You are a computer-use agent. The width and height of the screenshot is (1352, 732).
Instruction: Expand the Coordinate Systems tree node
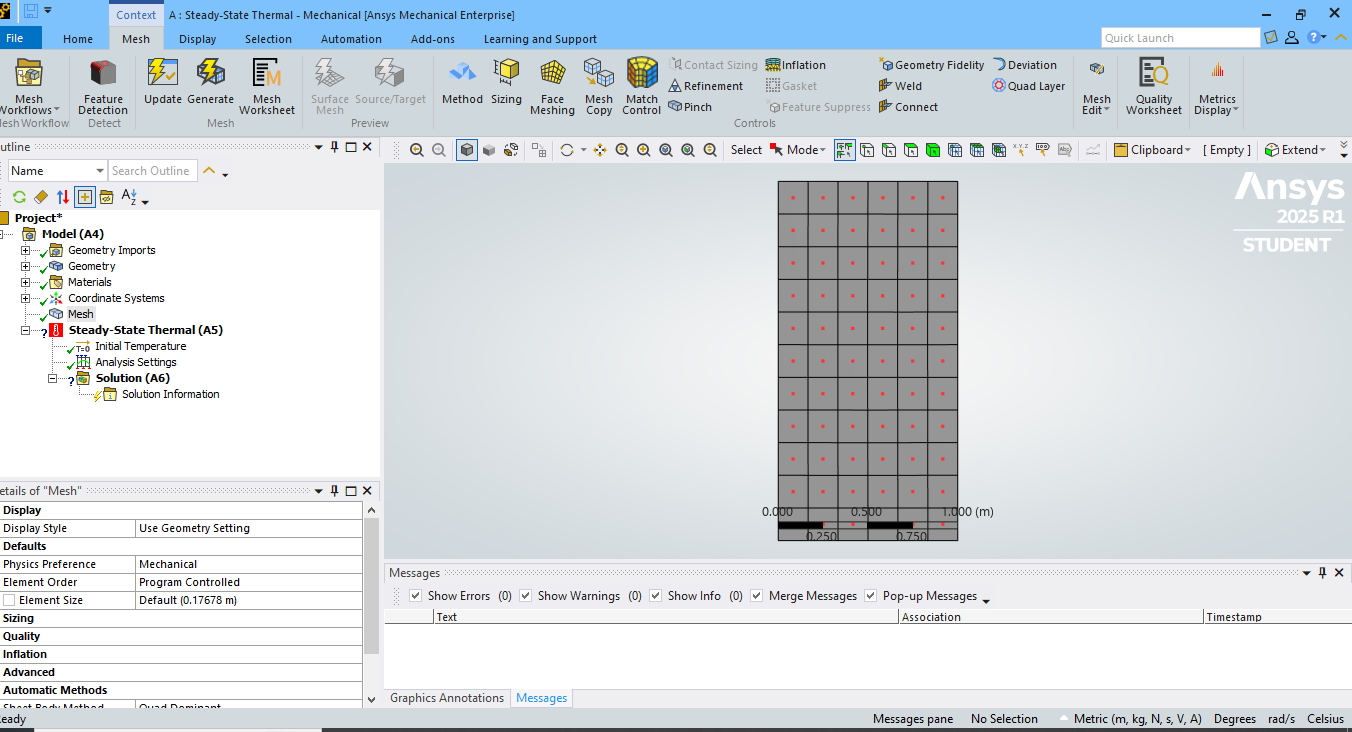(x=26, y=298)
